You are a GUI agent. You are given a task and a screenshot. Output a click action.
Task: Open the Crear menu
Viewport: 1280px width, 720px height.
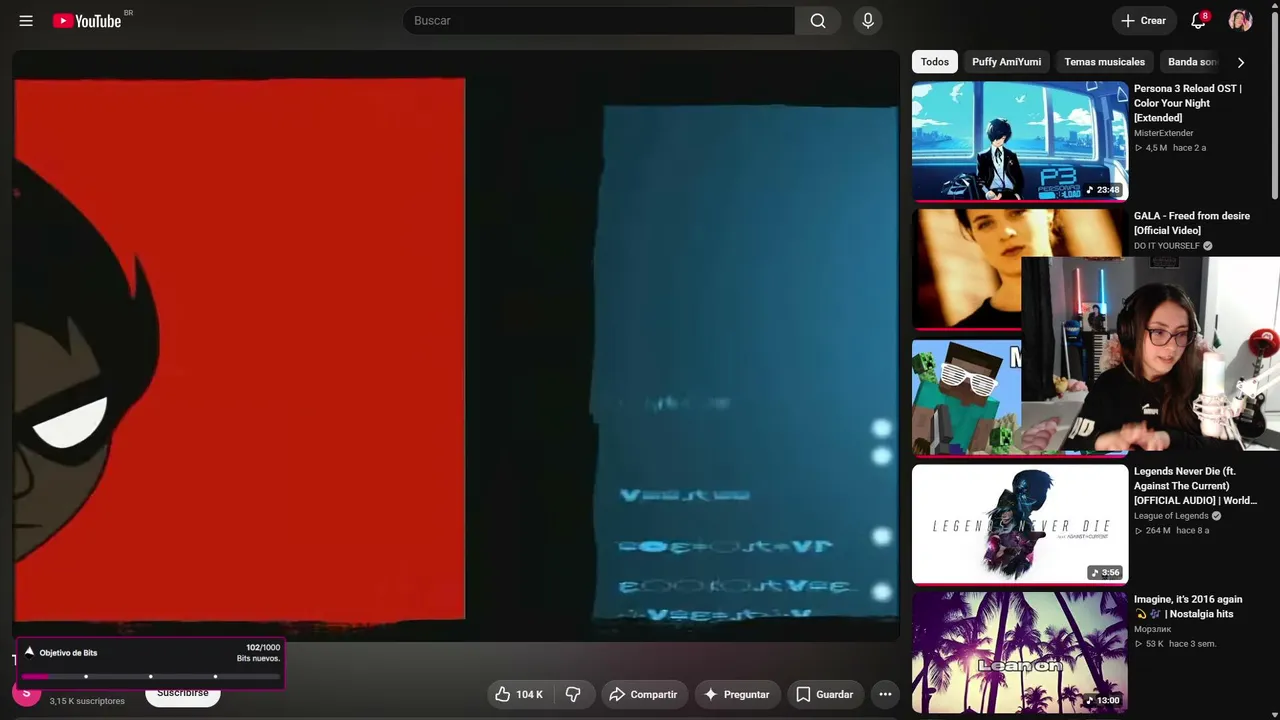(1144, 21)
